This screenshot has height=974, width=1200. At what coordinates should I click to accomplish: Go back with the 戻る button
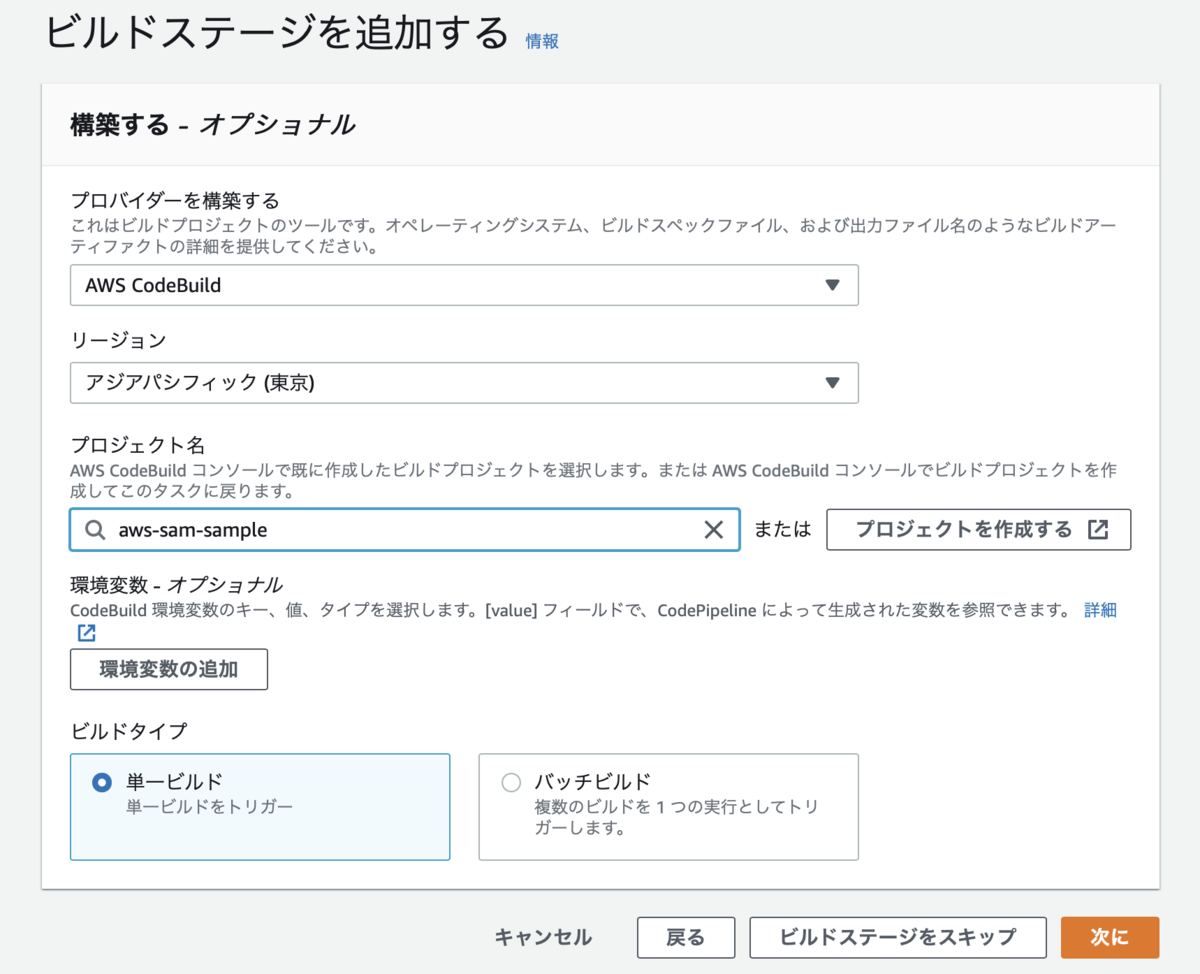686,937
